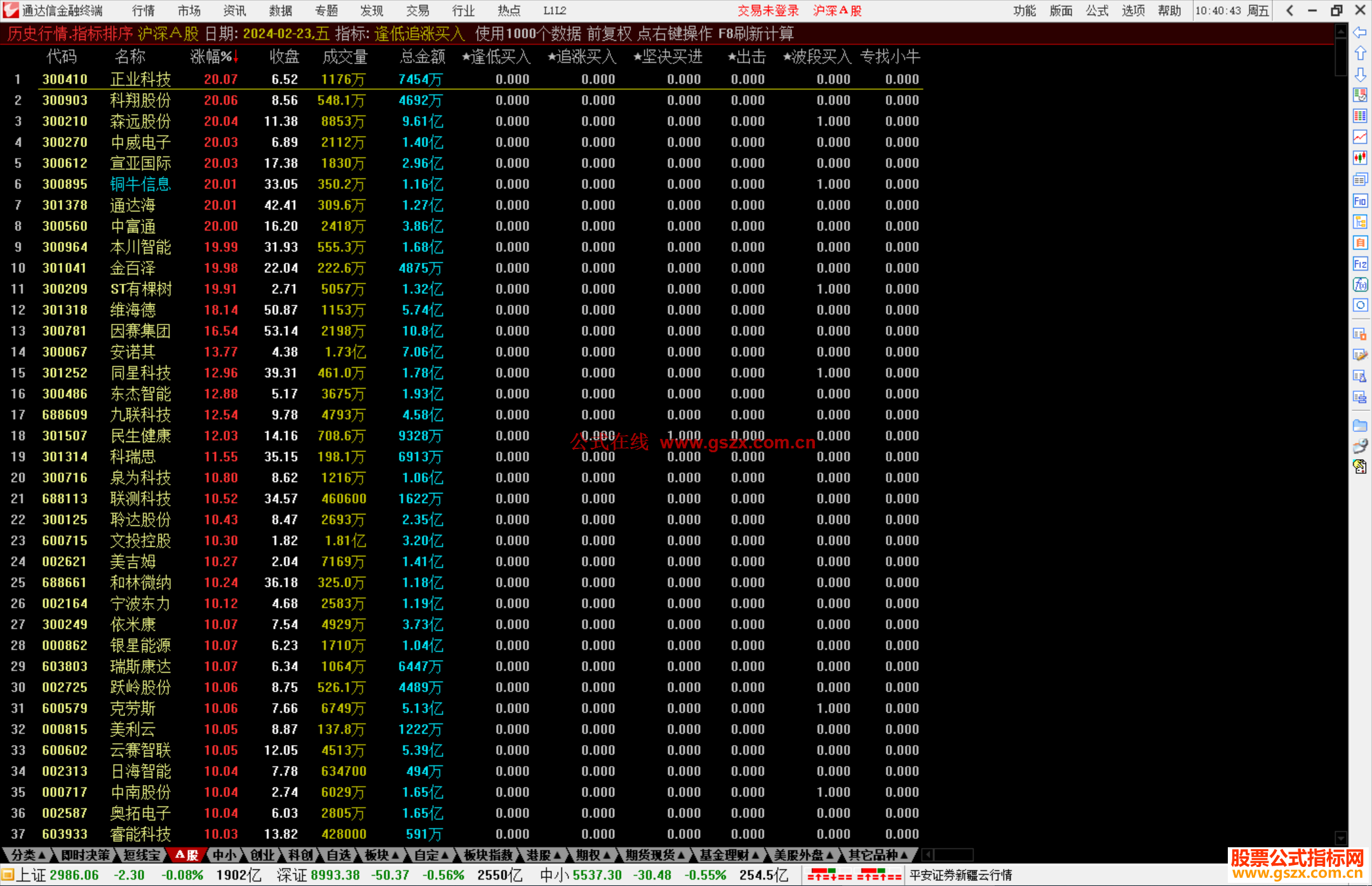Sort by ★波段买入 column header
This screenshot has height=886, width=1372.
(817, 57)
